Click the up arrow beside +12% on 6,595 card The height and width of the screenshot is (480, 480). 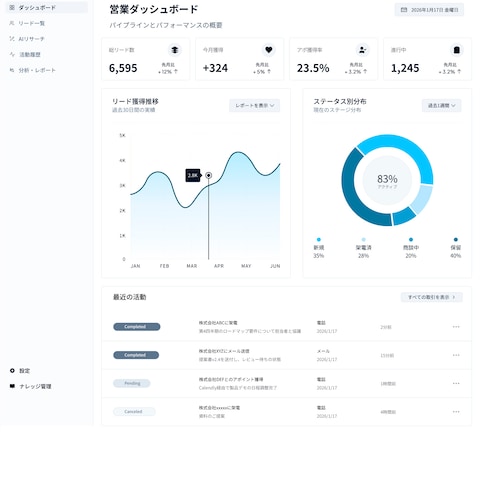[x=176, y=71]
